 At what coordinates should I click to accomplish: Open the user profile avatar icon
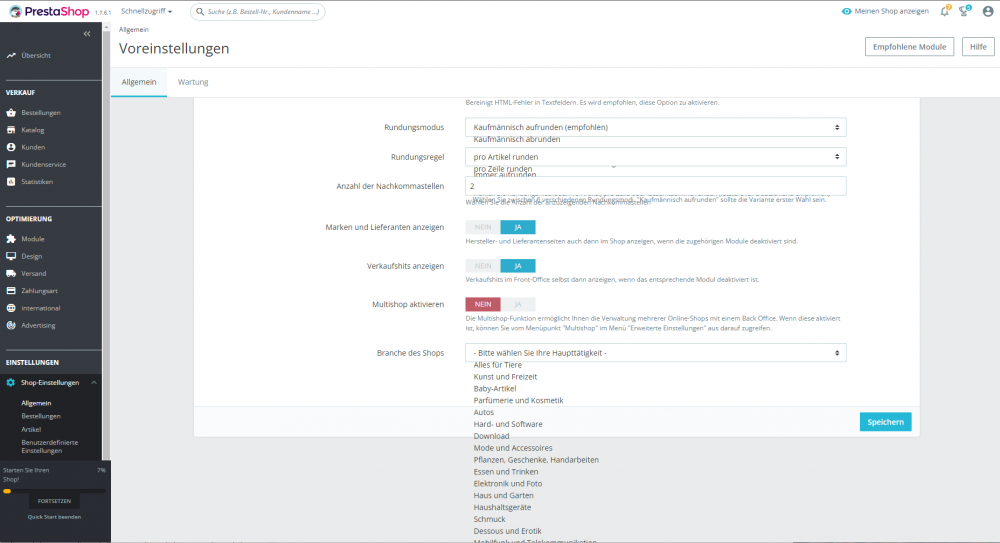coord(988,11)
